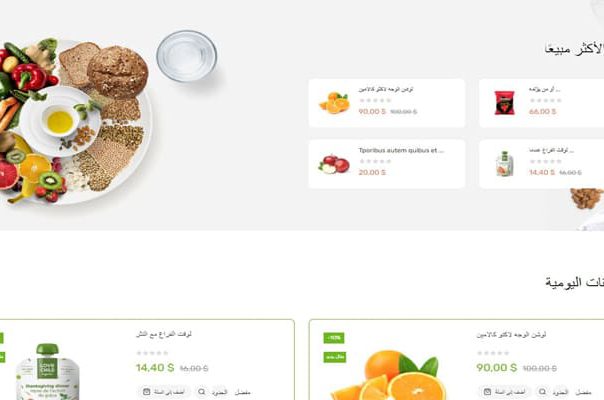604x400 pixels.
Task: Open the 'Tporibus autem quibus et' product link
Action: point(401,150)
